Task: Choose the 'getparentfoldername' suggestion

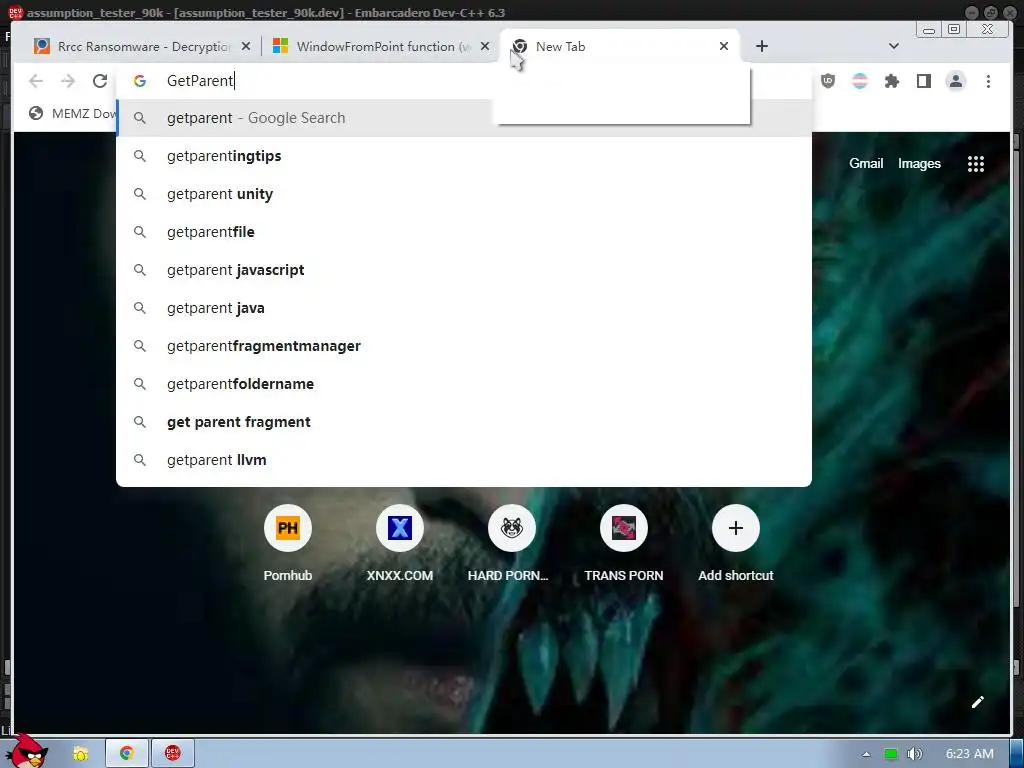Action: 464,384
